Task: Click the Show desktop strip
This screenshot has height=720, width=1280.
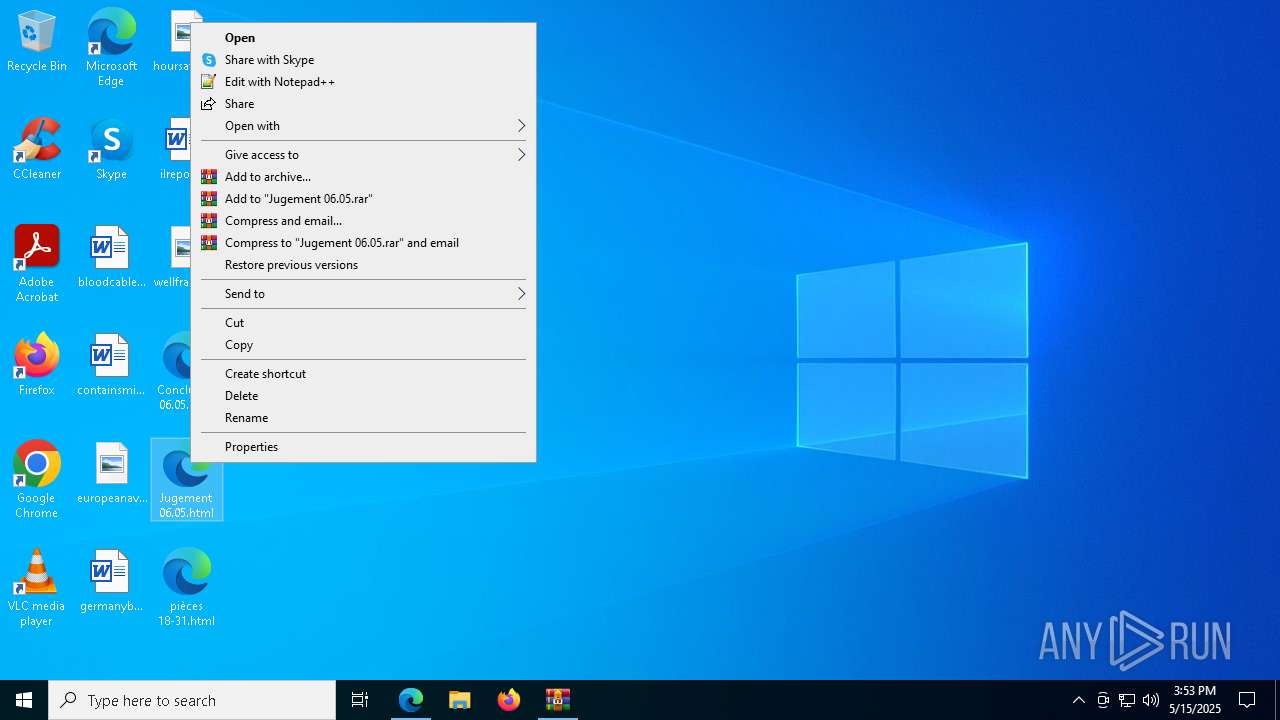Action: click(x=1277, y=700)
